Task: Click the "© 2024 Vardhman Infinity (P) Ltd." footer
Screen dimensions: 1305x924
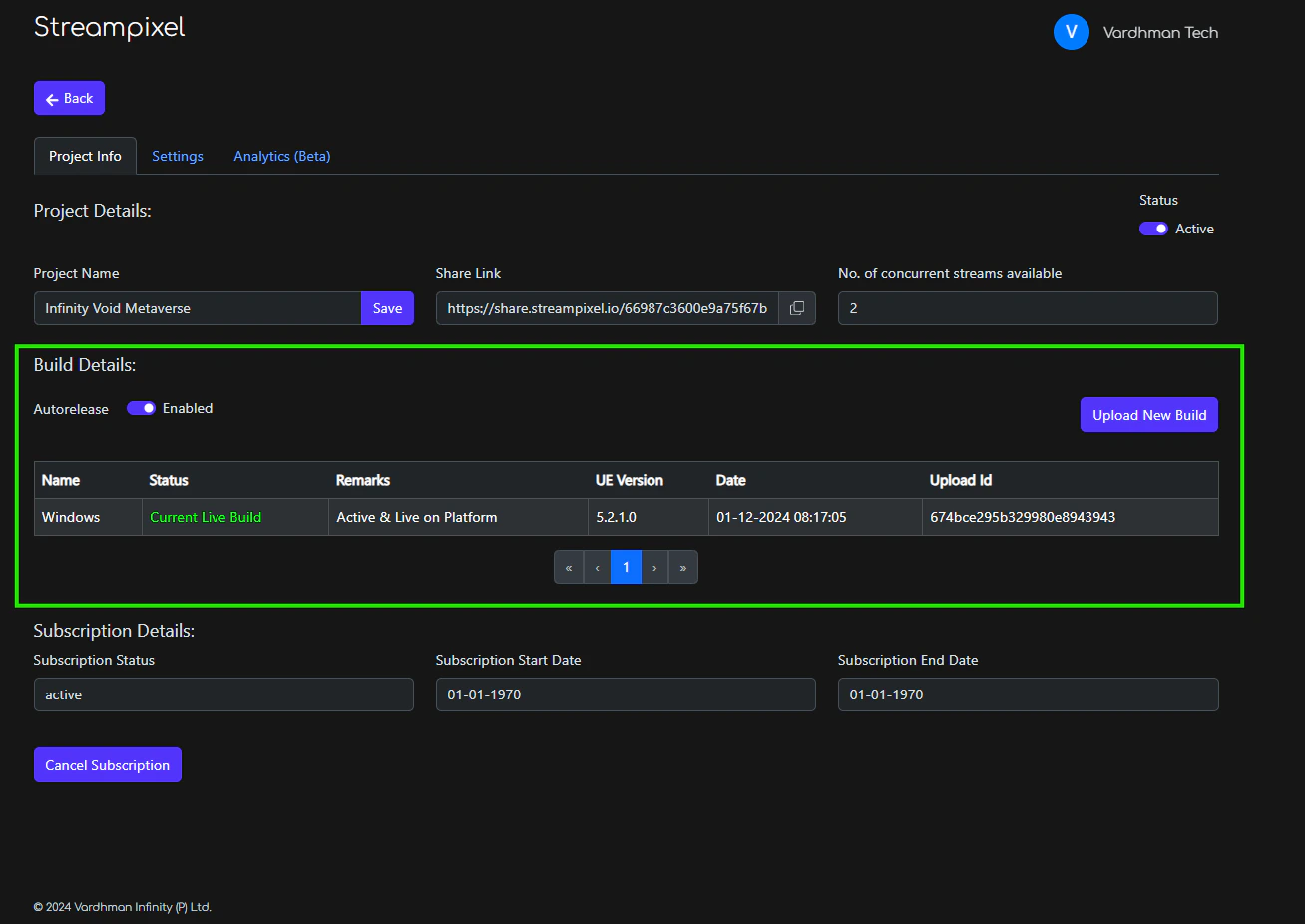Action: tap(123, 907)
